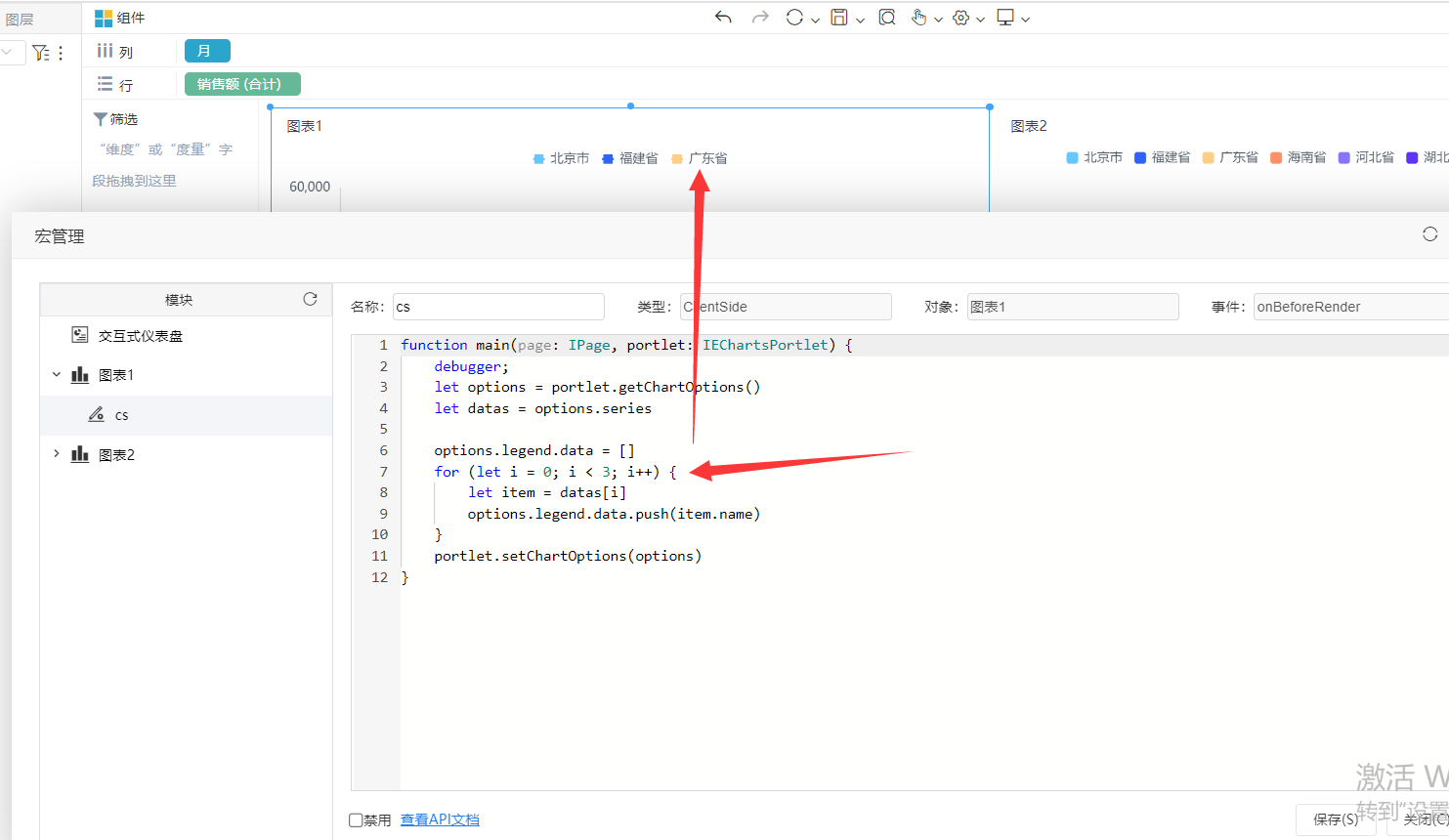Switch to the 图层 tab
Image resolution: width=1449 pixels, height=840 pixels.
tap(20, 20)
